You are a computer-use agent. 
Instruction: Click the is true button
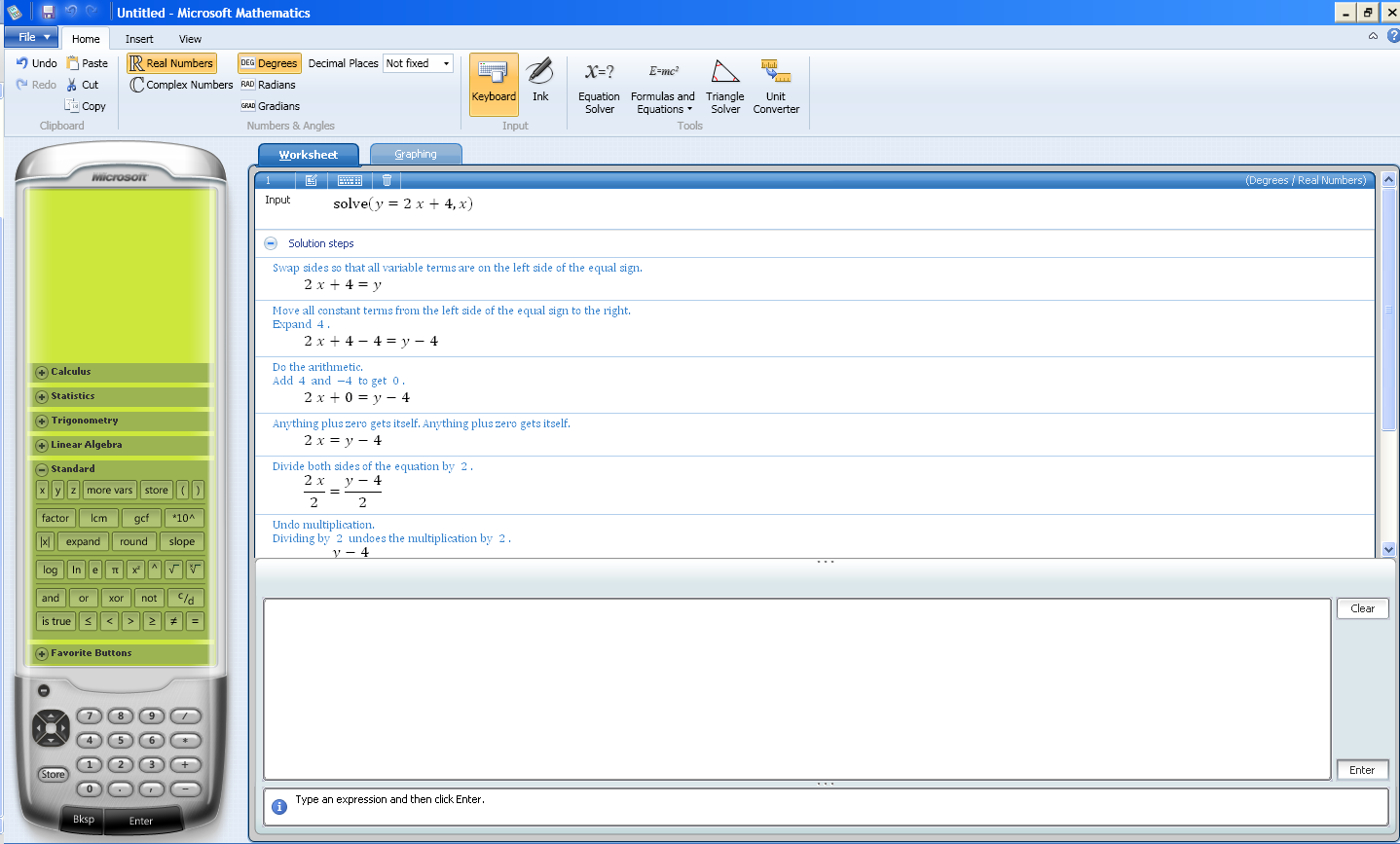pyautogui.click(x=56, y=621)
